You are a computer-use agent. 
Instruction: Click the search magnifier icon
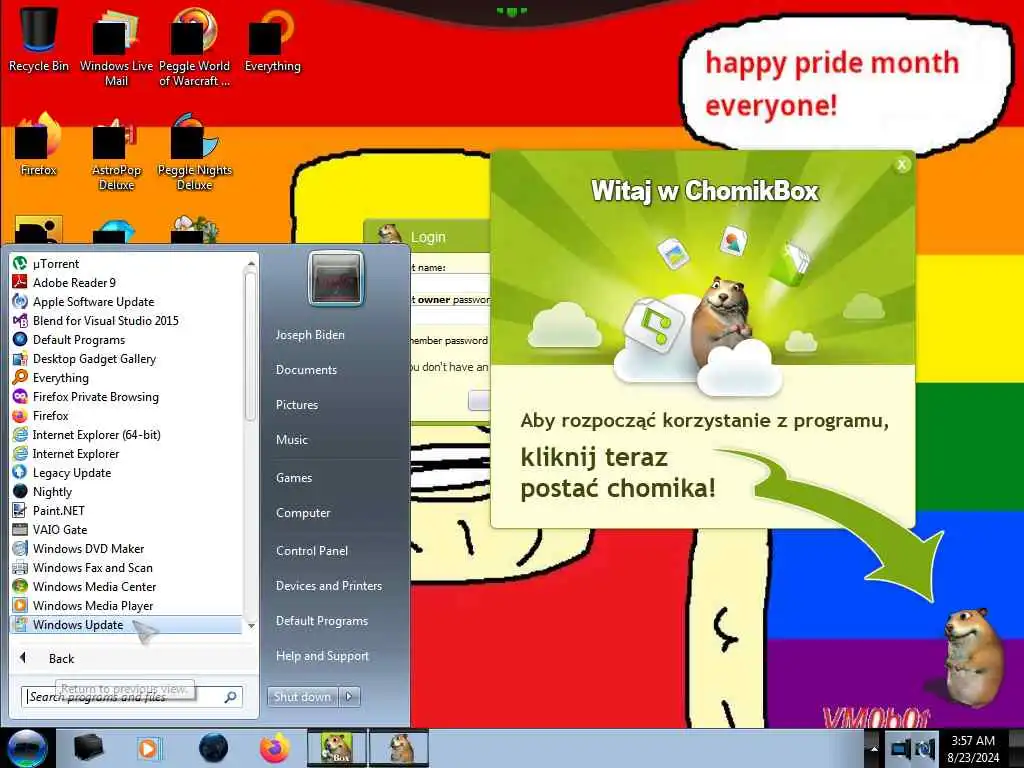(x=230, y=697)
